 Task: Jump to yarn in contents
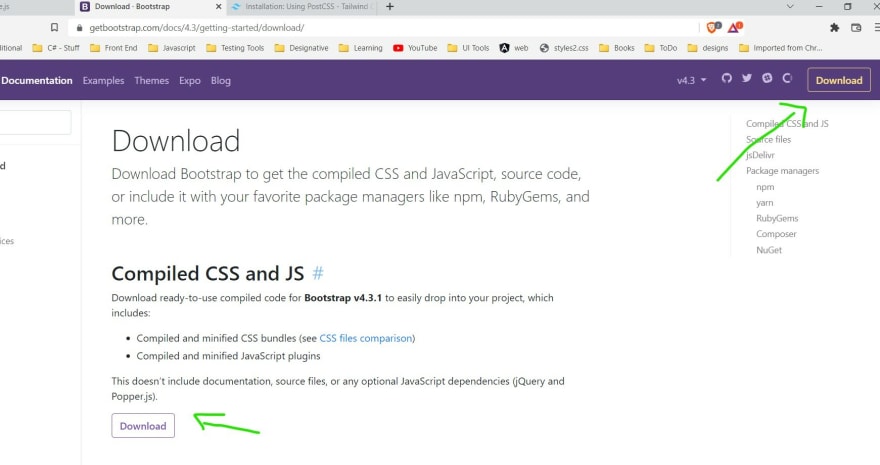(x=764, y=202)
